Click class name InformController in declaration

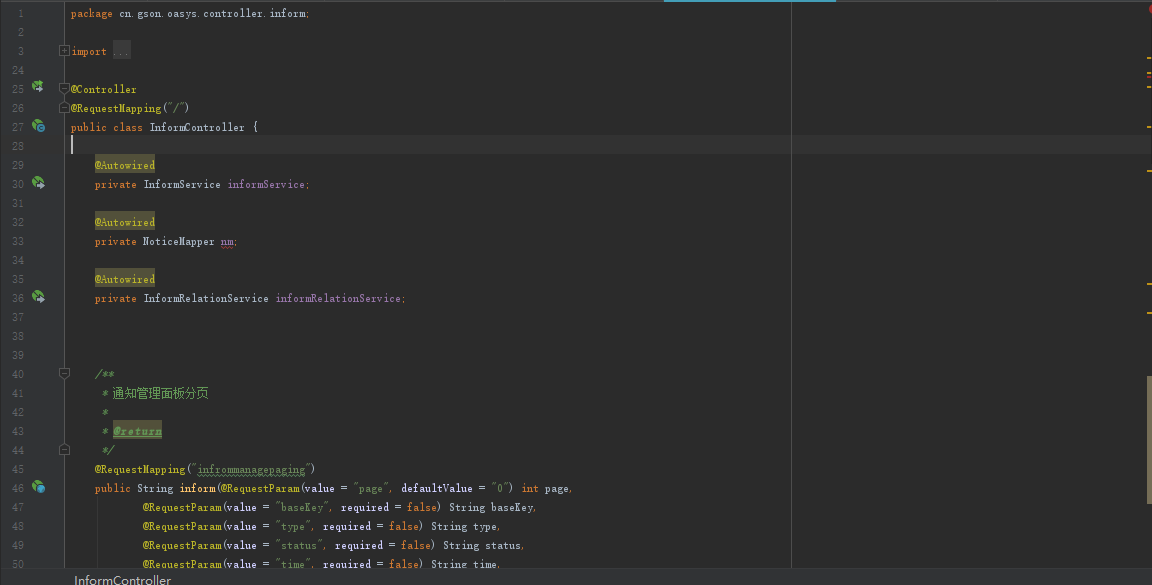[197, 127]
